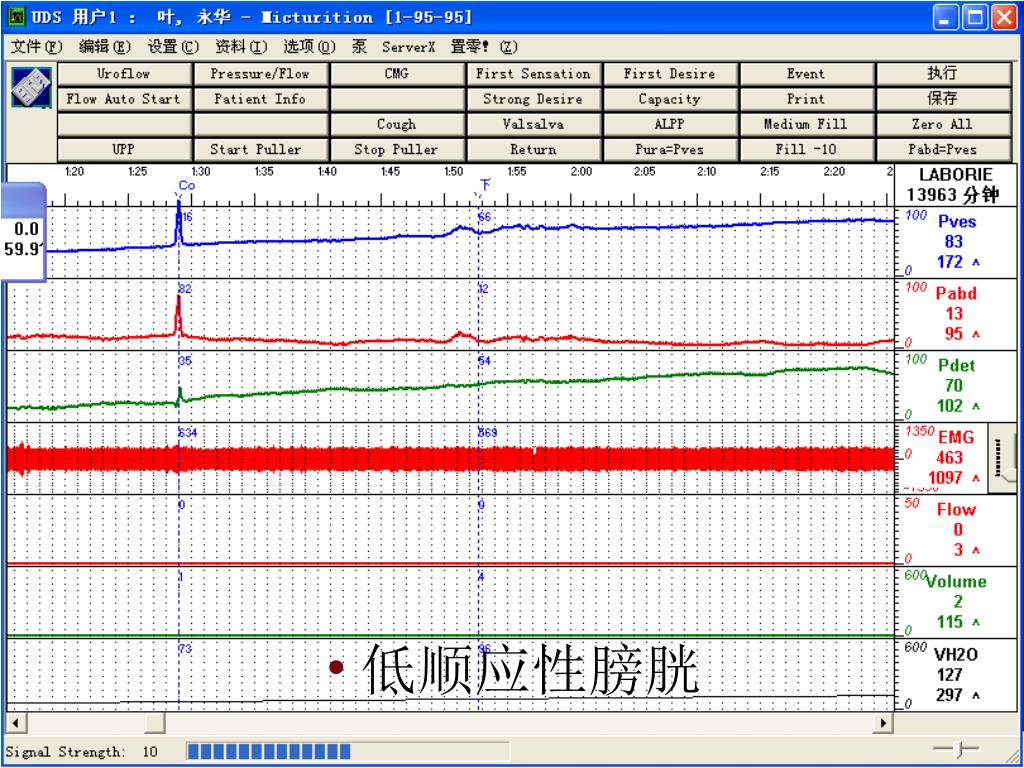Open the 设置(C) menu
The image size is (1024, 768).
coord(172,47)
